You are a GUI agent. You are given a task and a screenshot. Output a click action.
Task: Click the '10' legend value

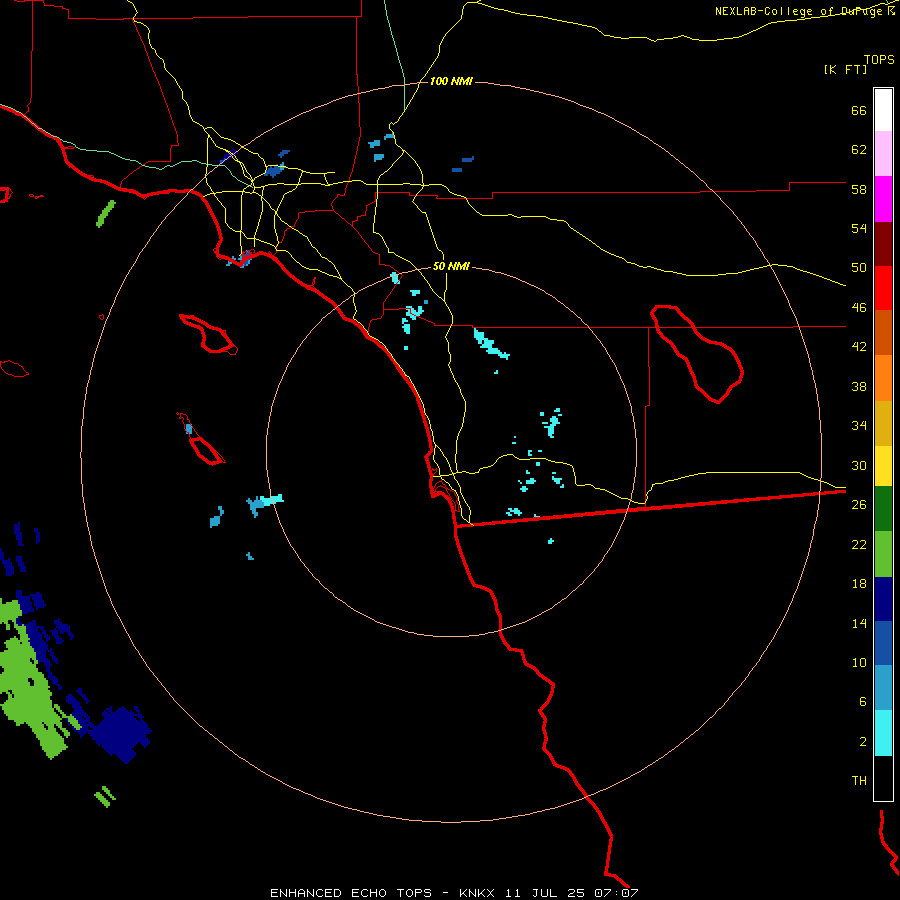pyautogui.click(x=859, y=663)
